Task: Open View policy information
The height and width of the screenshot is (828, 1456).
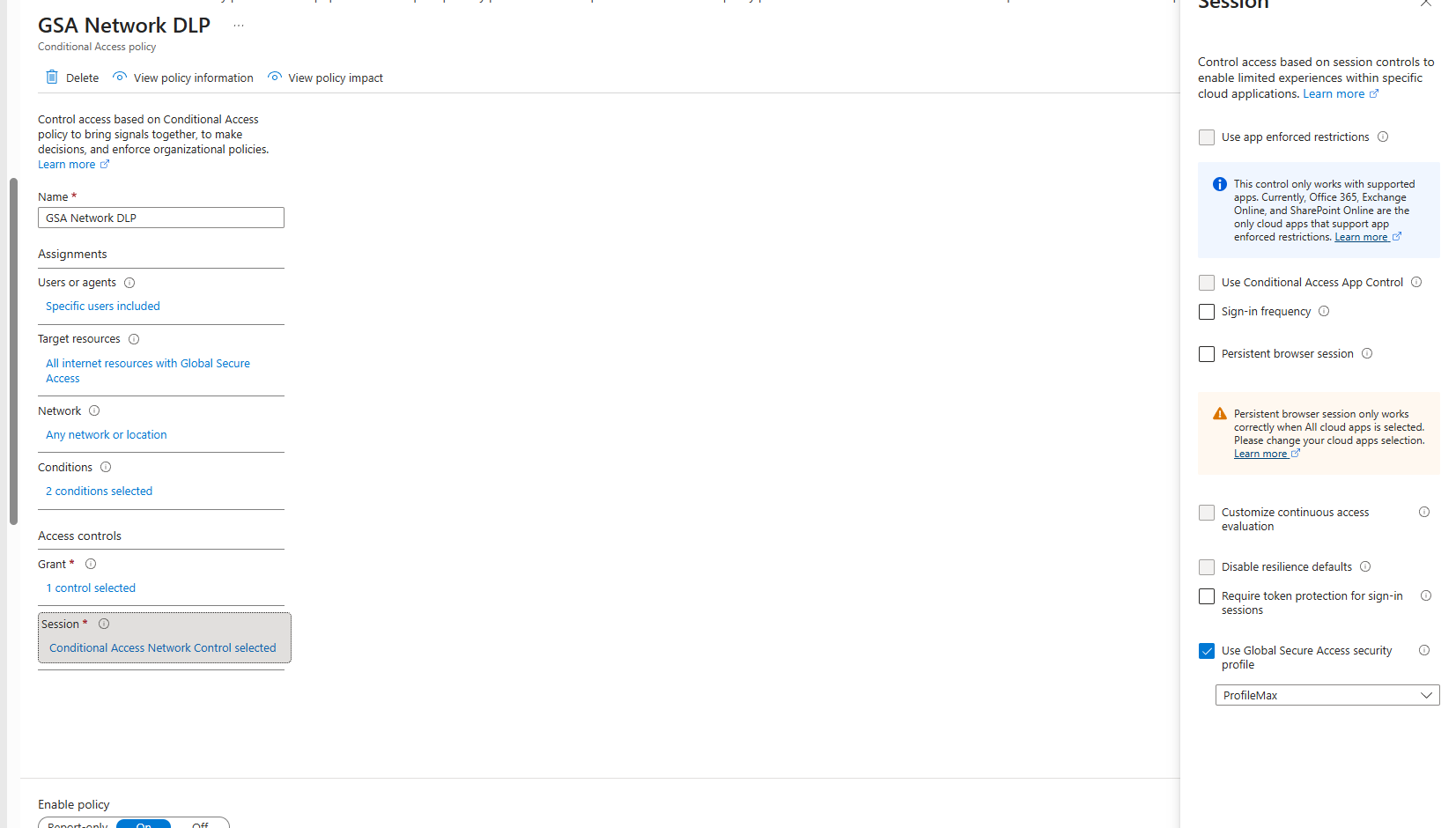Action: (x=183, y=78)
